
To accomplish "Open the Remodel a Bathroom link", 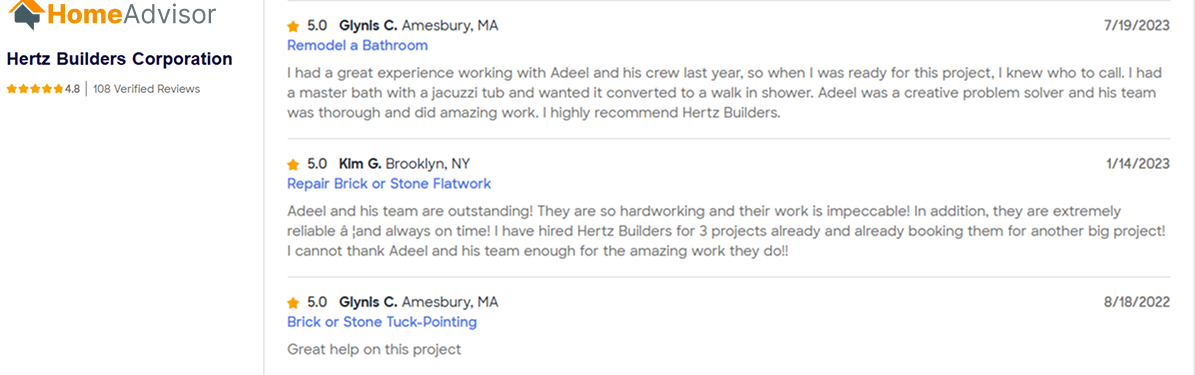I will [357, 46].
